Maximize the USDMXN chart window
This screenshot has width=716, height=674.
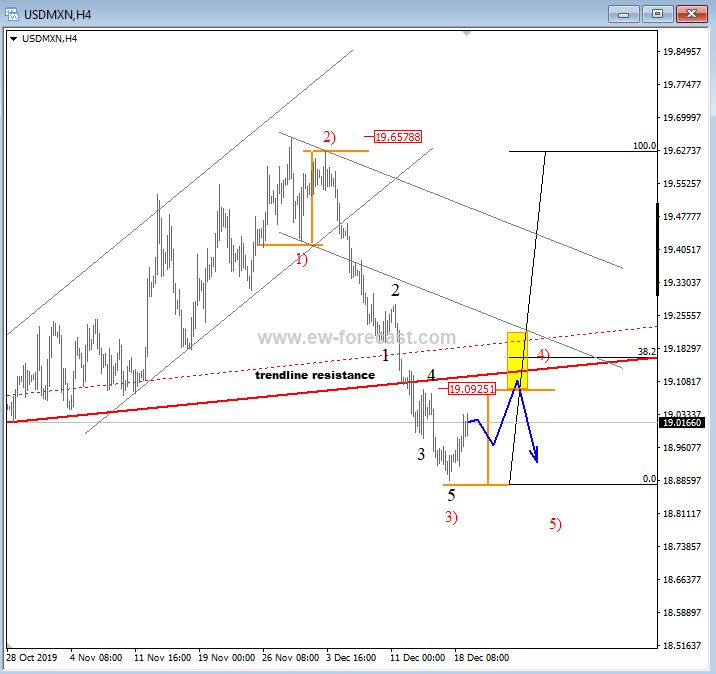(x=658, y=13)
